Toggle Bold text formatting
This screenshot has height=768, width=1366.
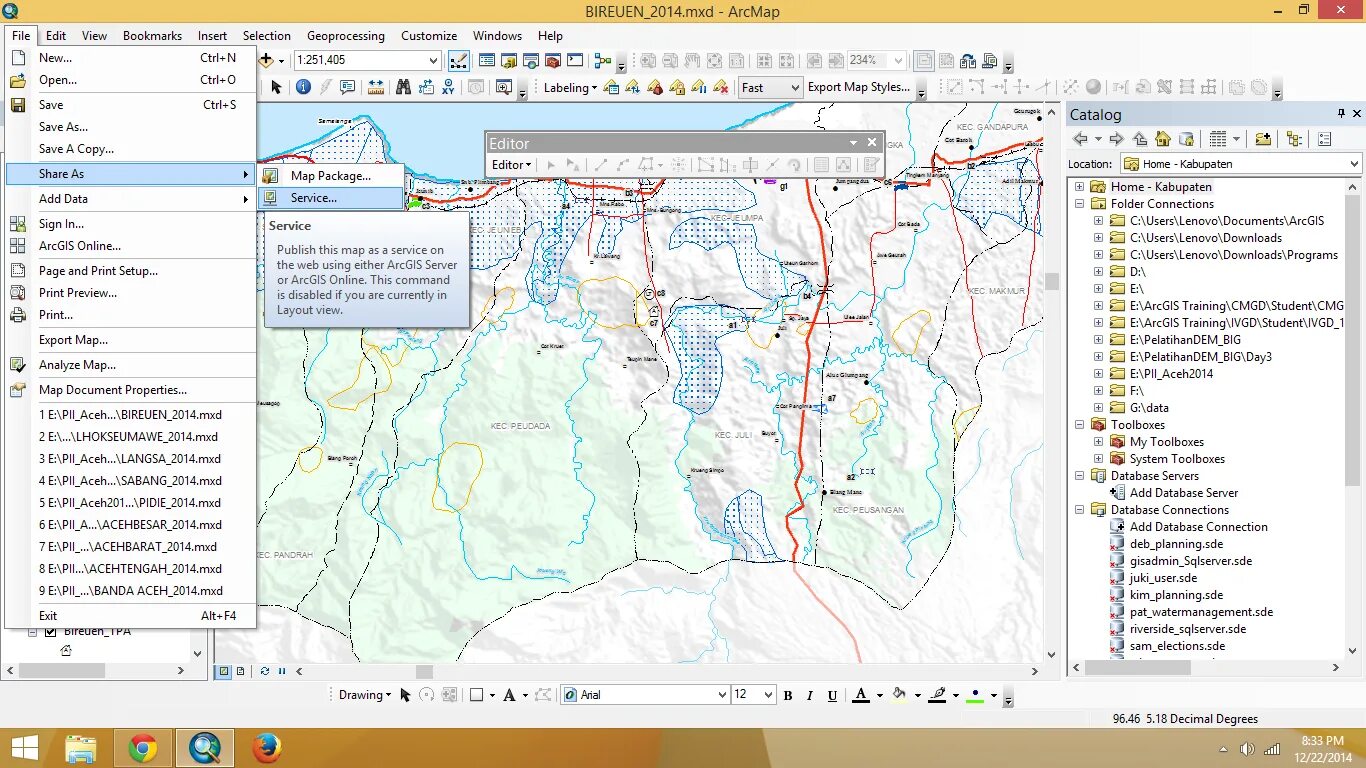coord(788,695)
